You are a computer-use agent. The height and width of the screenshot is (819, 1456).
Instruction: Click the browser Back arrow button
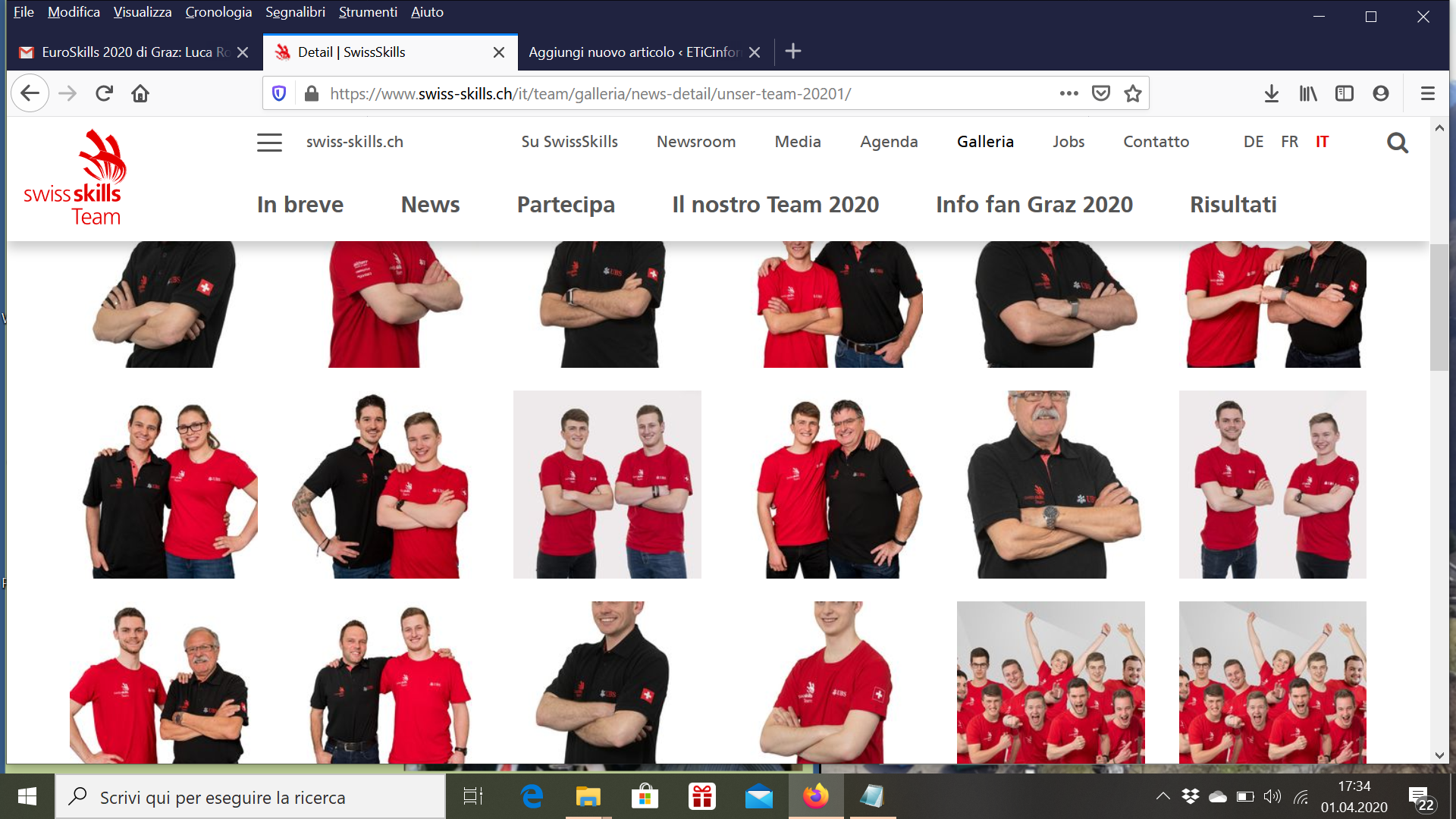click(30, 93)
